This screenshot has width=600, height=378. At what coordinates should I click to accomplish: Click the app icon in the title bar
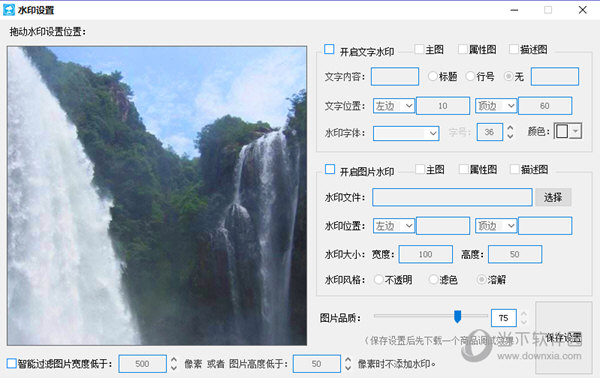[8, 10]
